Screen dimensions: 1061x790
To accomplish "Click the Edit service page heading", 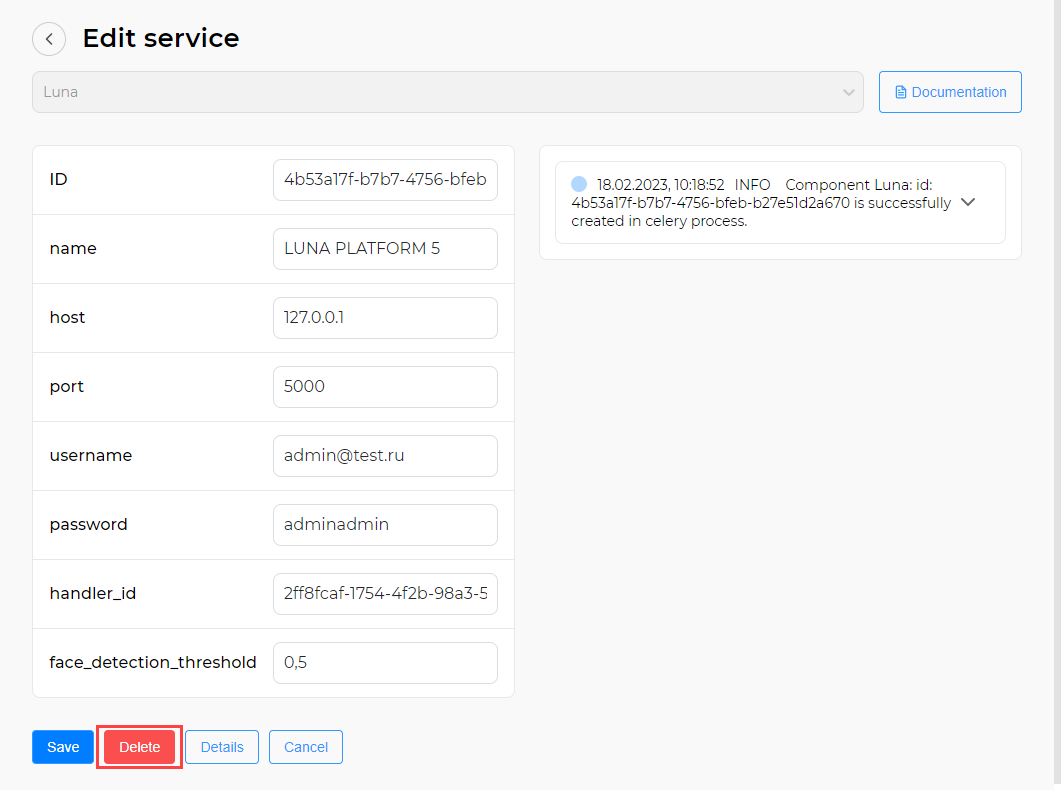I will click(x=161, y=39).
